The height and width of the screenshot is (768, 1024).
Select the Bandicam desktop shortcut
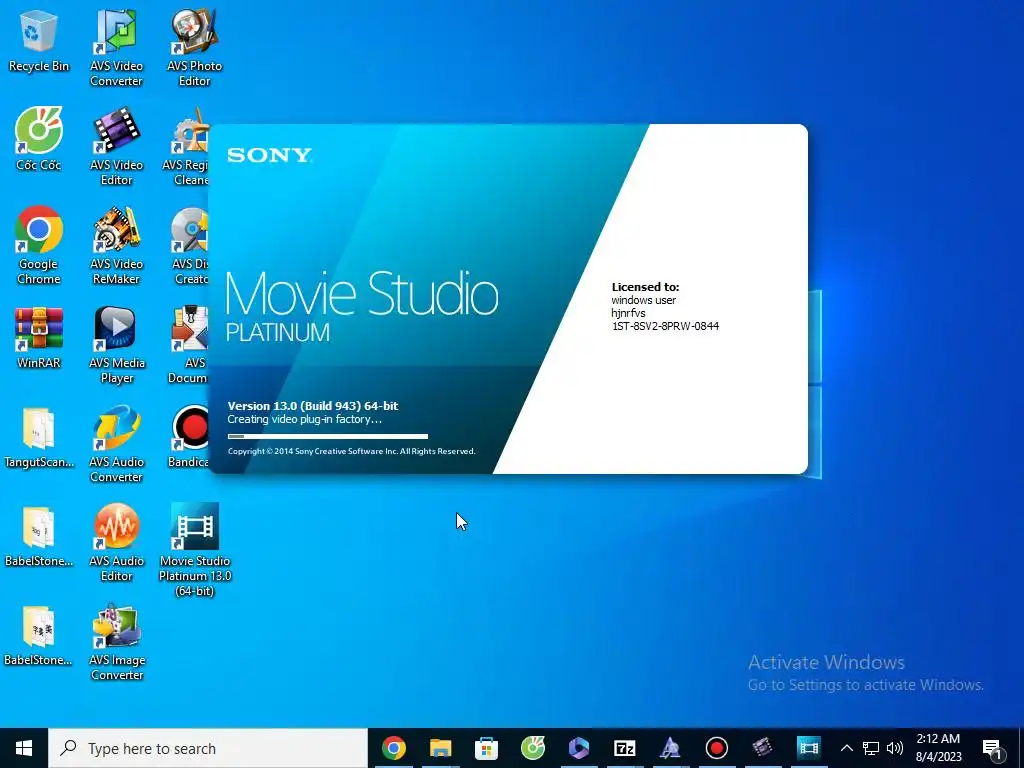pyautogui.click(x=189, y=438)
